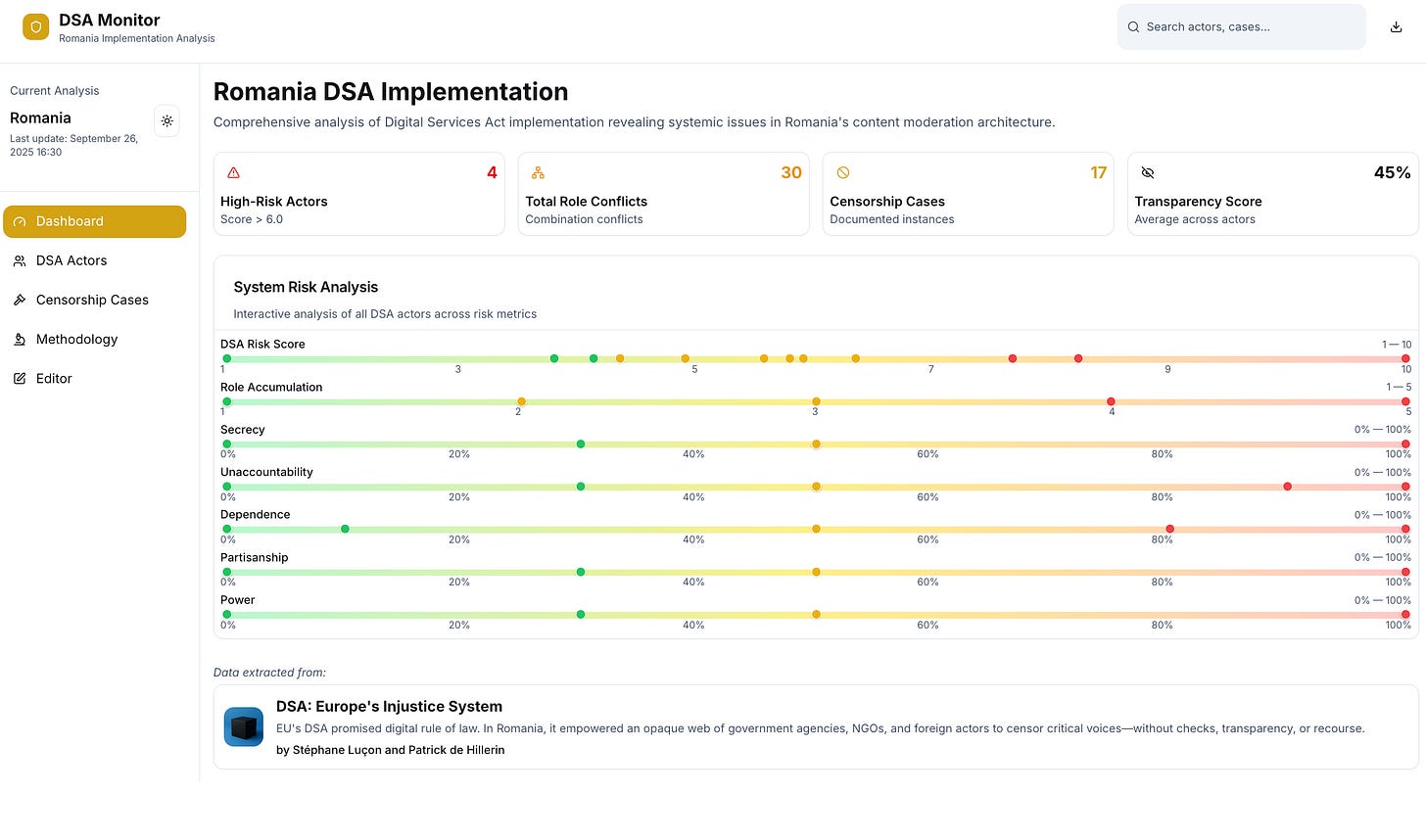Open the Transparency Score 45% card
This screenshot has width=1426, height=840.
pos(1272,194)
